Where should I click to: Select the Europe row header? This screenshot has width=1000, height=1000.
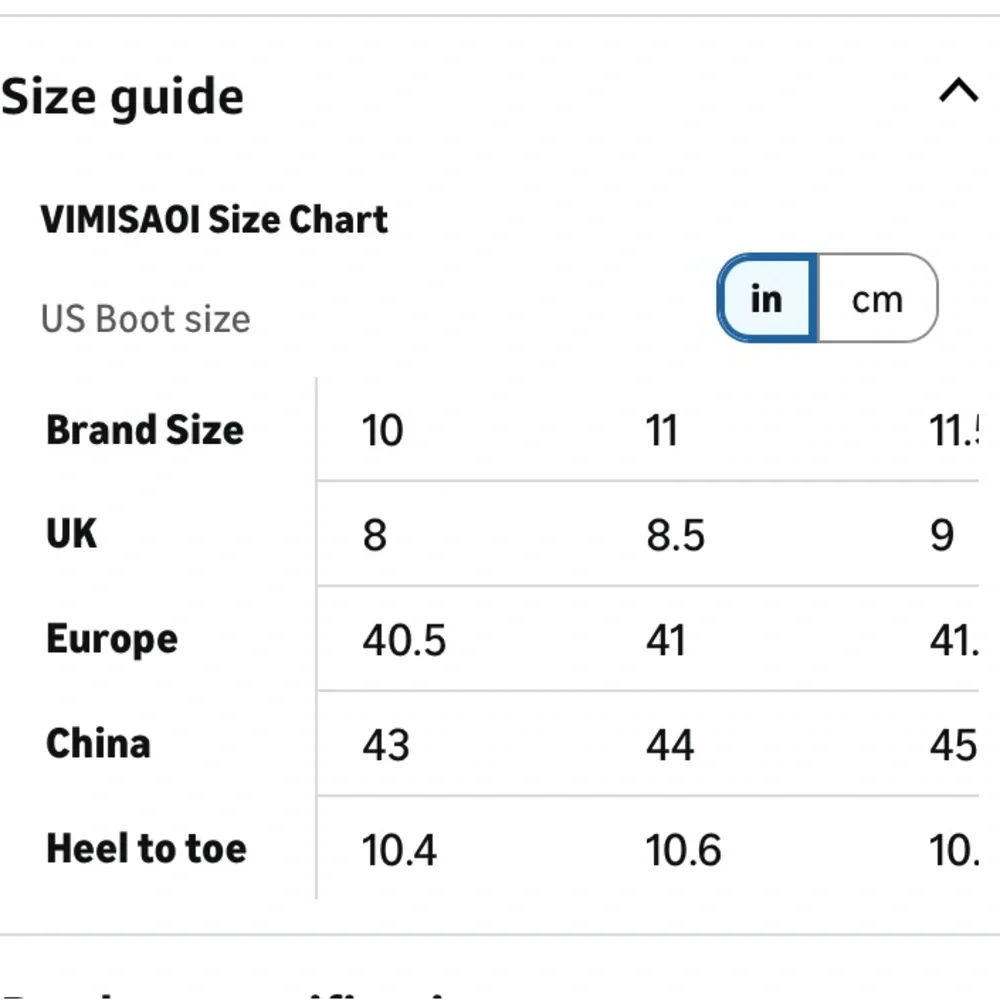coord(112,639)
